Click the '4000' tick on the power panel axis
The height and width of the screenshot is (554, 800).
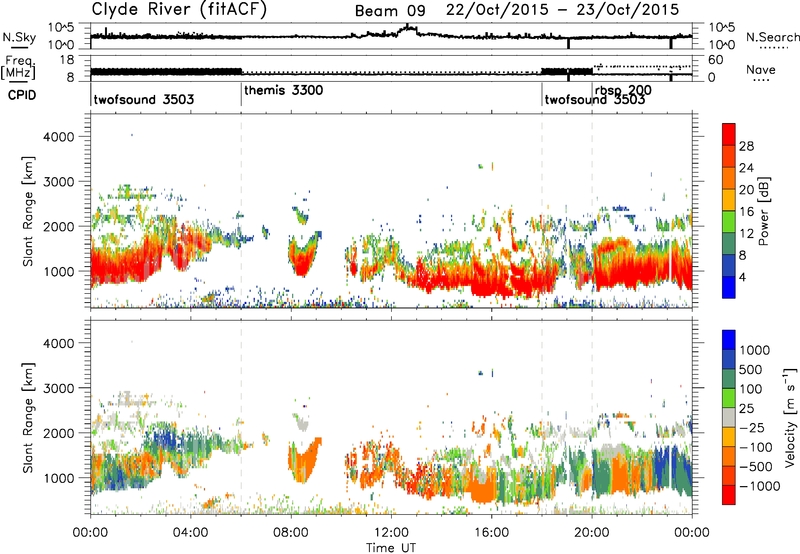59,137
